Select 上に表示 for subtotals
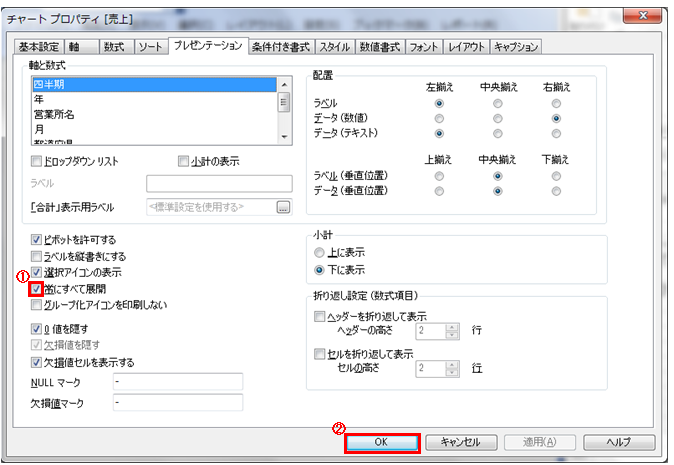674x465 pixels. [320, 252]
